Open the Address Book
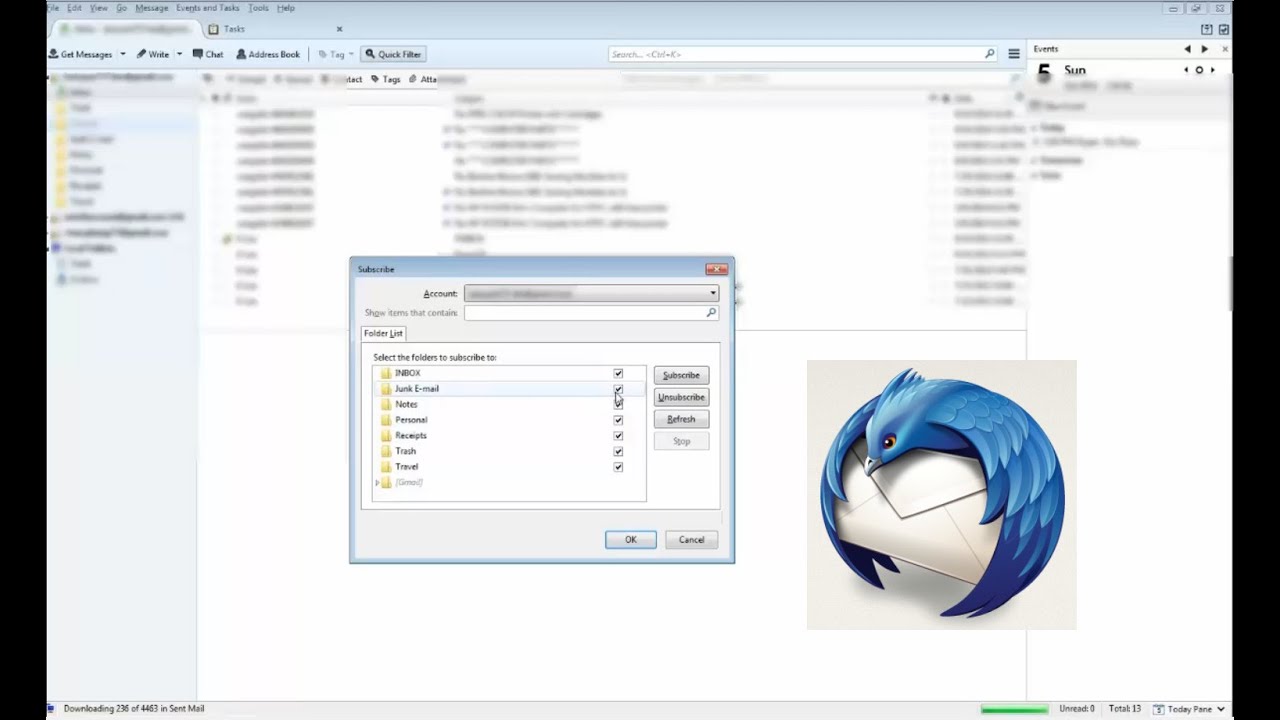 tap(268, 54)
